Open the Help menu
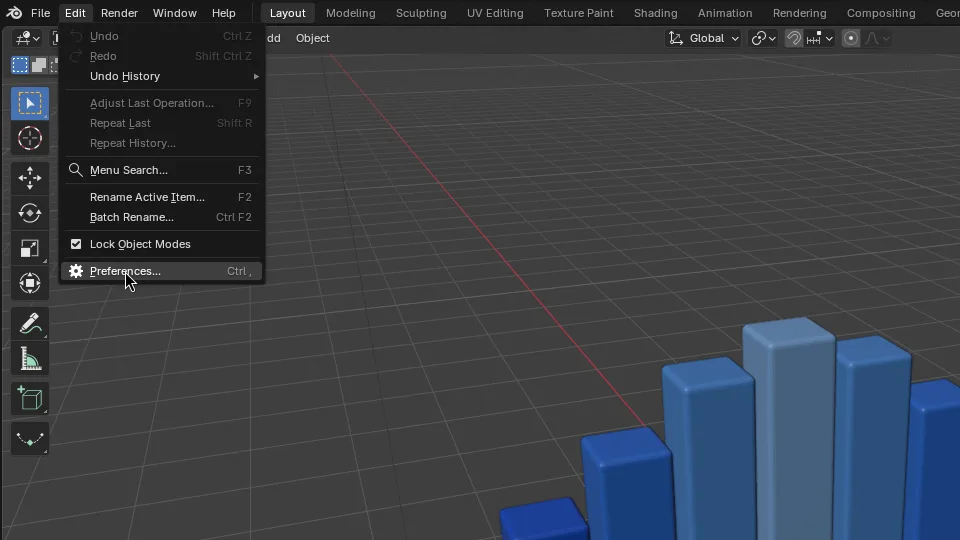Image resolution: width=960 pixels, height=540 pixels. (x=223, y=13)
